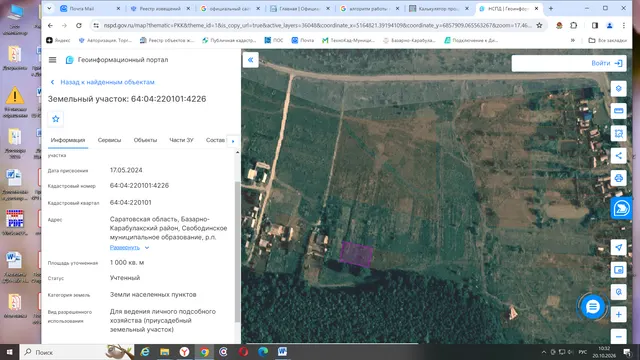Viewport: 640px width, 360px height.
Task: Select the status value Учтенный
Action: click(x=125, y=278)
